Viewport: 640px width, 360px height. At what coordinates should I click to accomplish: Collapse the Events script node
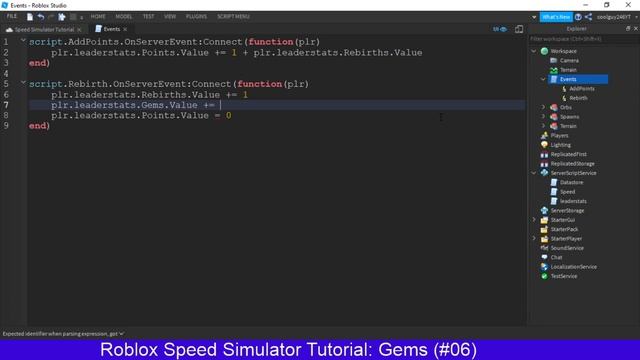pos(543,79)
